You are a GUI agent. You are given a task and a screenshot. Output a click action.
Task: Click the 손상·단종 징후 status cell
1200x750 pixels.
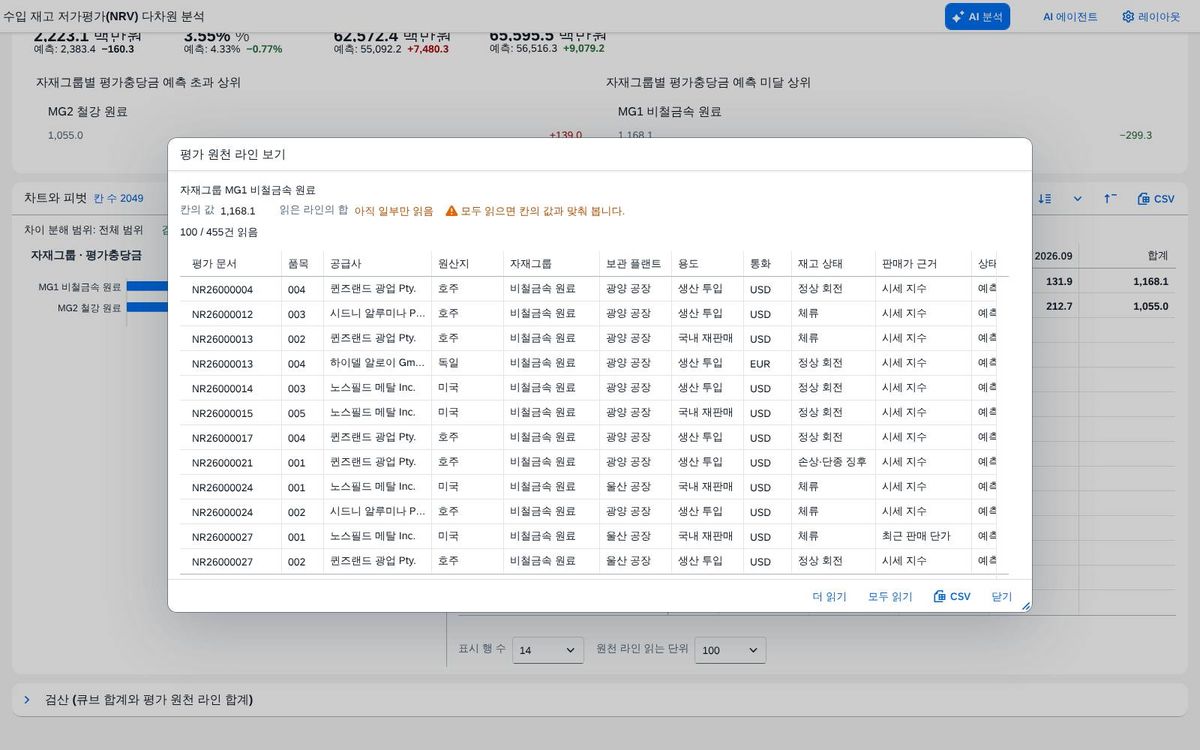[x=833, y=462]
